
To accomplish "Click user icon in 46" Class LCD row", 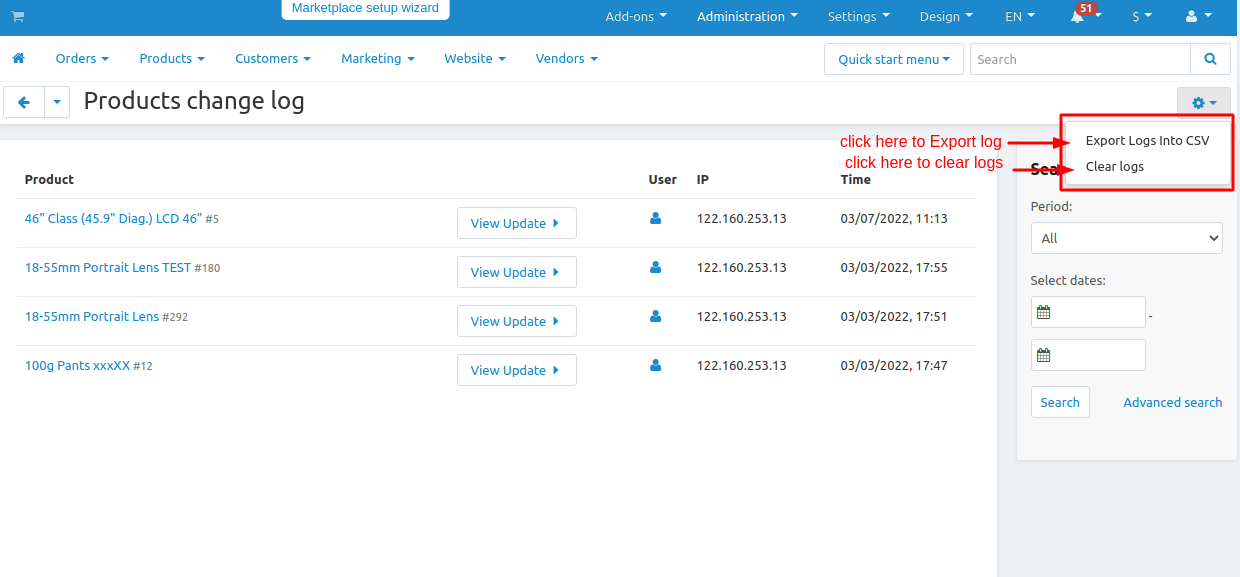I will tap(656, 218).
